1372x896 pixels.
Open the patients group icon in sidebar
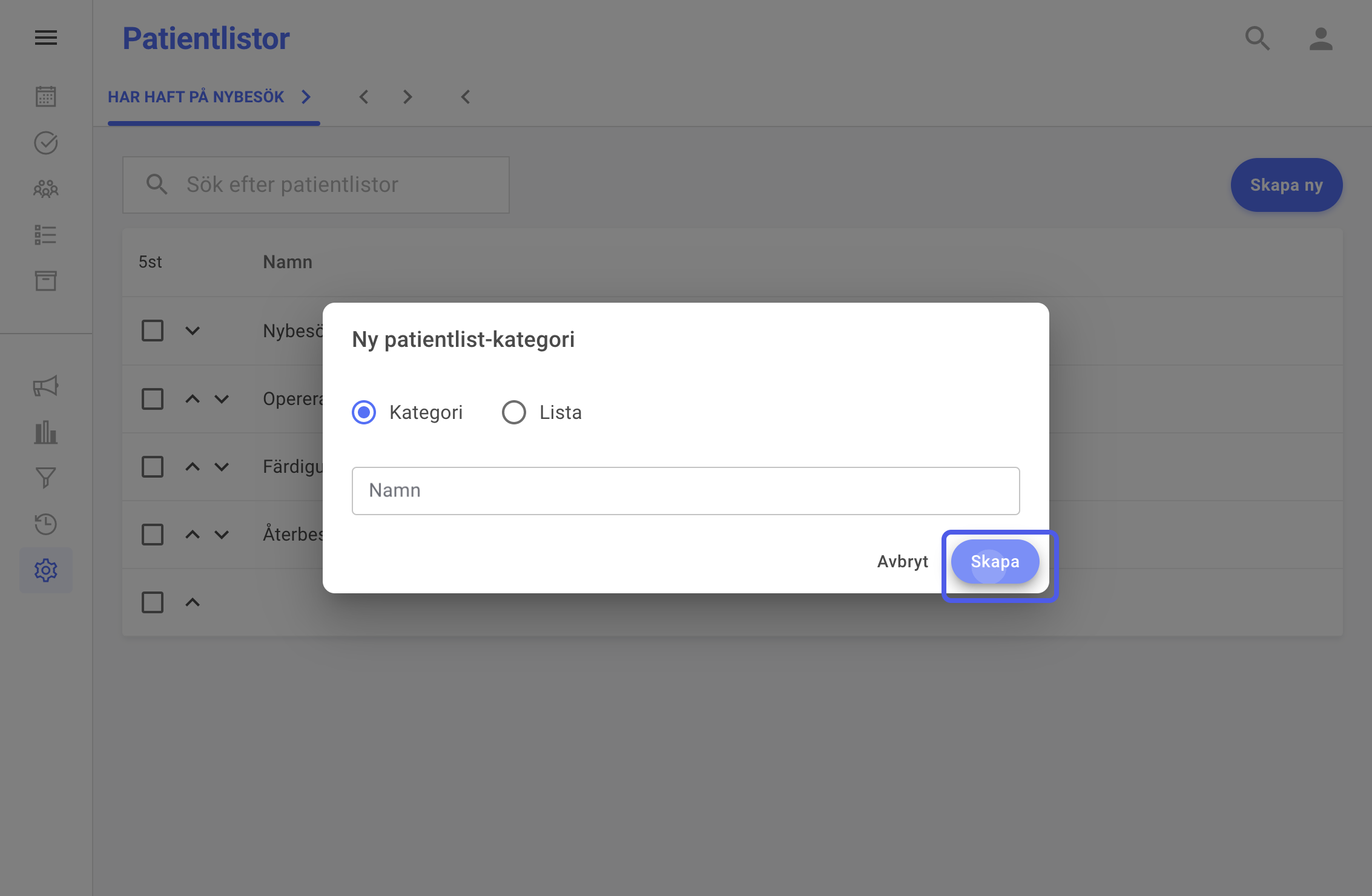[46, 189]
